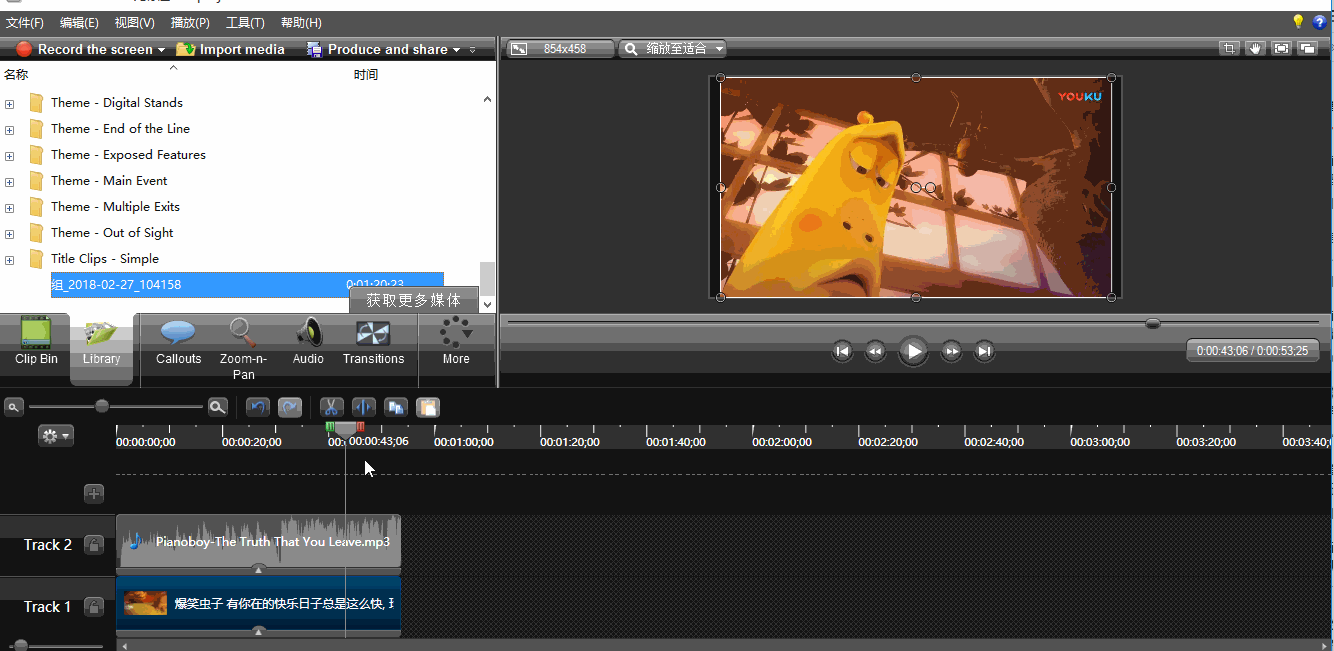Open the Transitions tab
Viewport: 1334px width, 651px height.
[373, 342]
